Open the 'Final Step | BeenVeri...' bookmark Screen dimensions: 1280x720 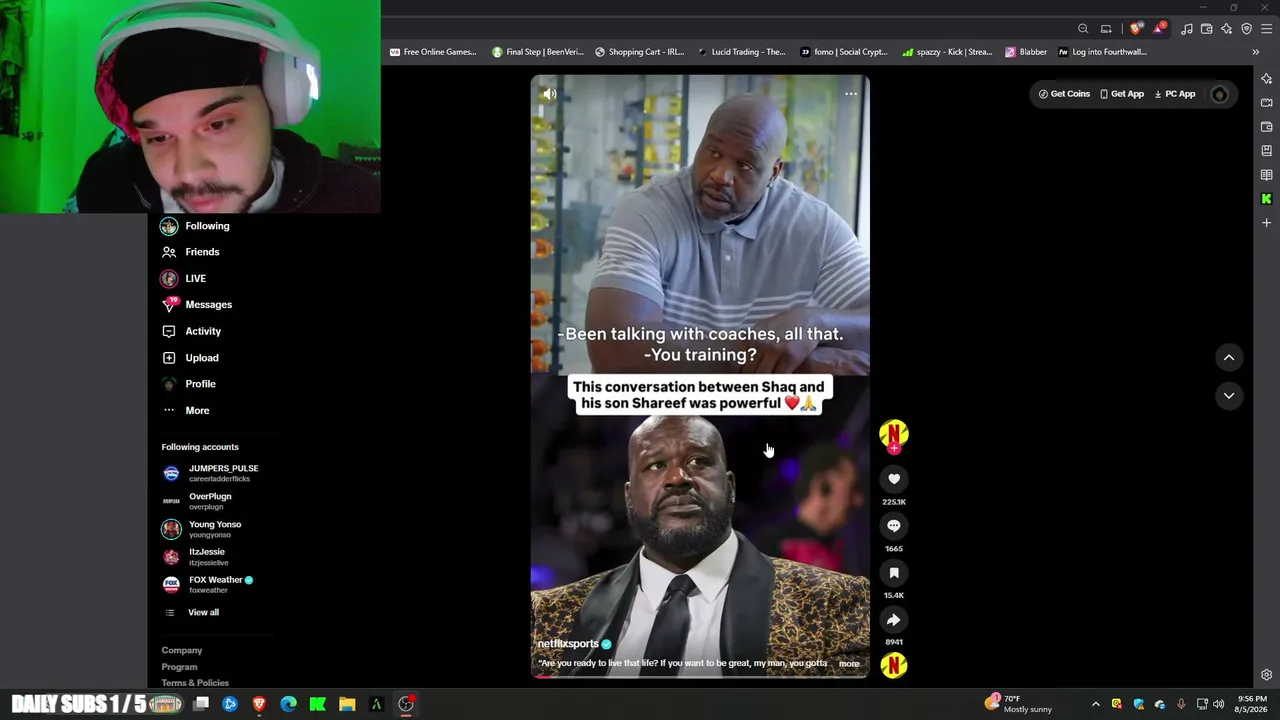coord(538,52)
